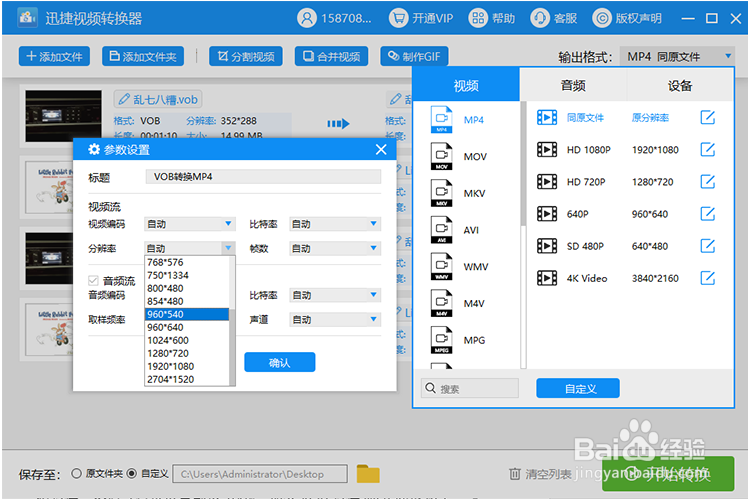
Task: Collapse the 分辨率 dropdown arrow
Action: pos(228,248)
